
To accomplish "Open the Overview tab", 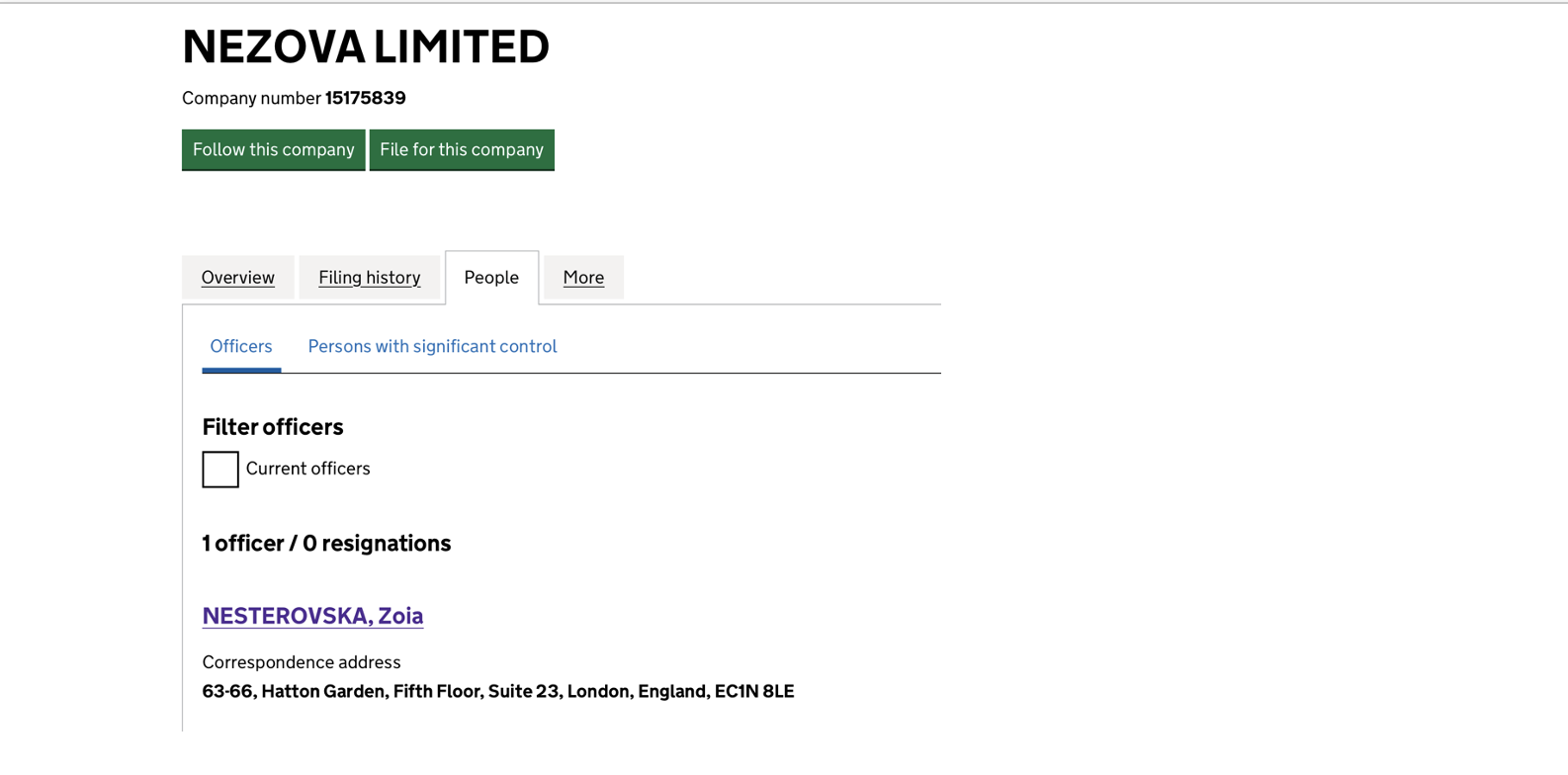I will pos(238,278).
